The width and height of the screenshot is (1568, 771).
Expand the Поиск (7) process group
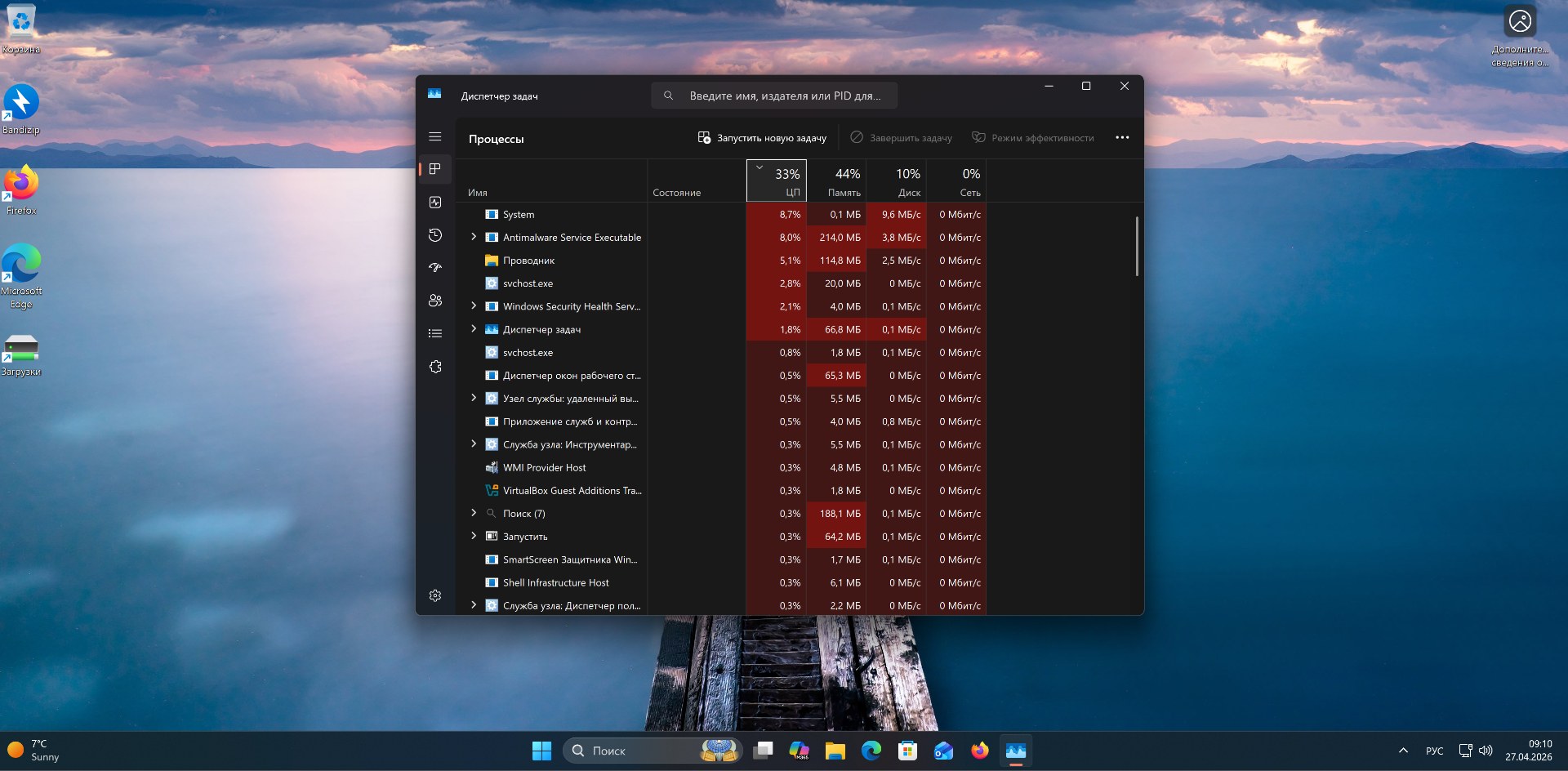click(474, 513)
